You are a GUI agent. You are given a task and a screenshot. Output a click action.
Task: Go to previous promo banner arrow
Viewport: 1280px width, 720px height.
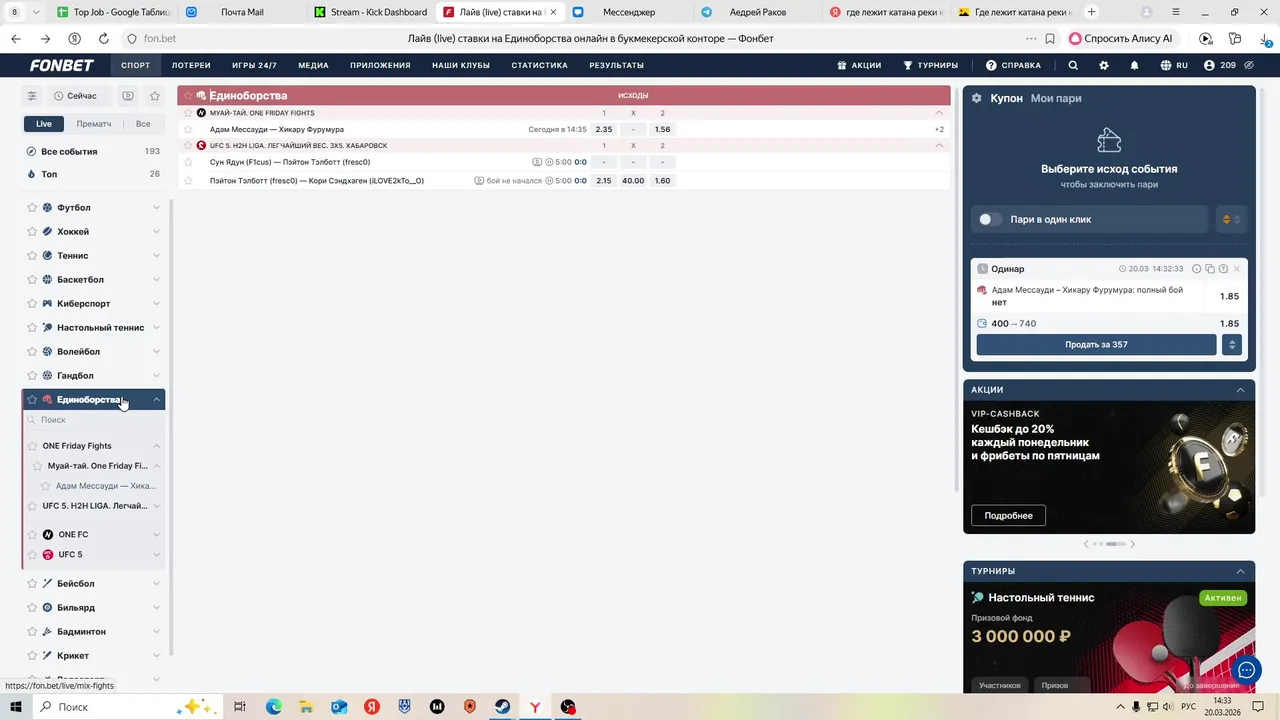tap(1087, 544)
